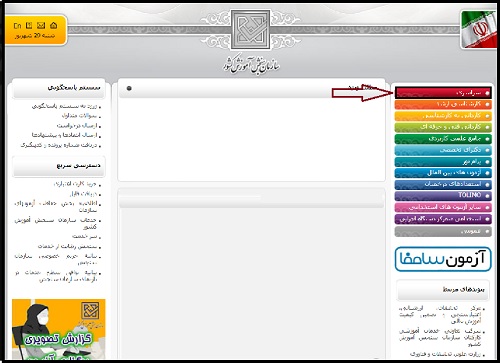Open the سوالات متداول link
Image resolution: width=500 pixels, height=363 pixels.
tap(79, 116)
